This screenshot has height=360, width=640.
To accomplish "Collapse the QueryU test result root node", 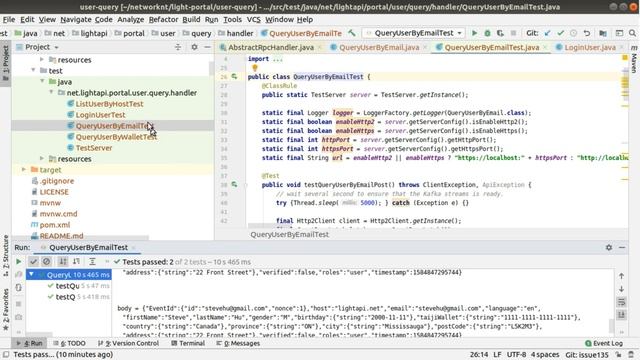I will tap(31, 274).
